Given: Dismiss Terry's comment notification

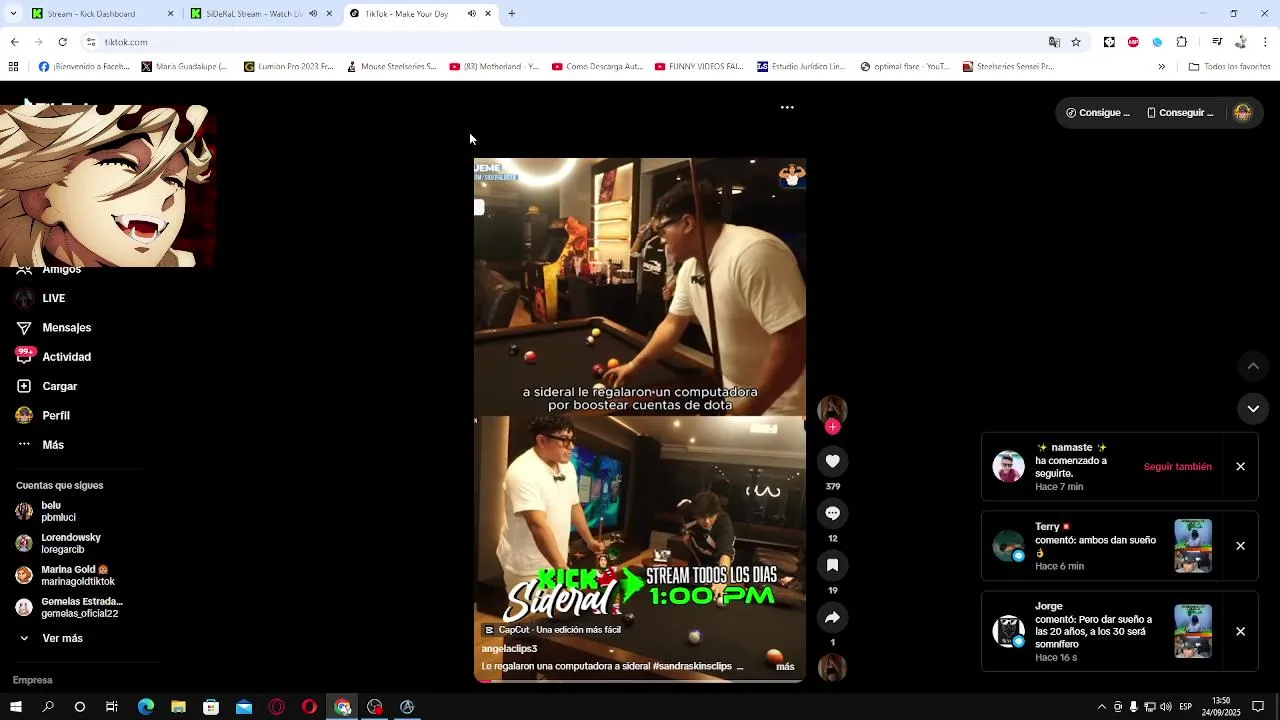Looking at the screenshot, I should click(x=1240, y=546).
